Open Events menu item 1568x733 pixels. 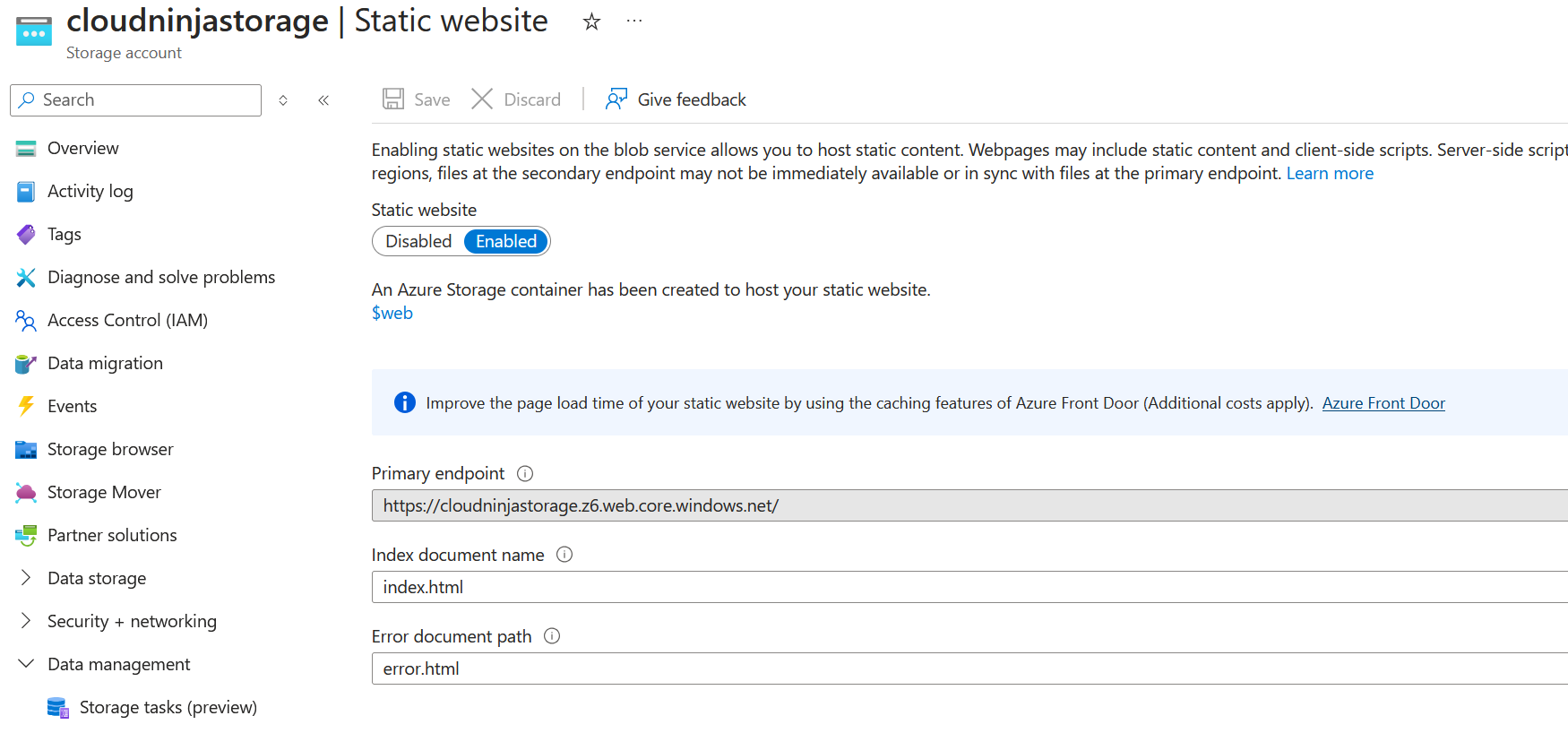[72, 407]
